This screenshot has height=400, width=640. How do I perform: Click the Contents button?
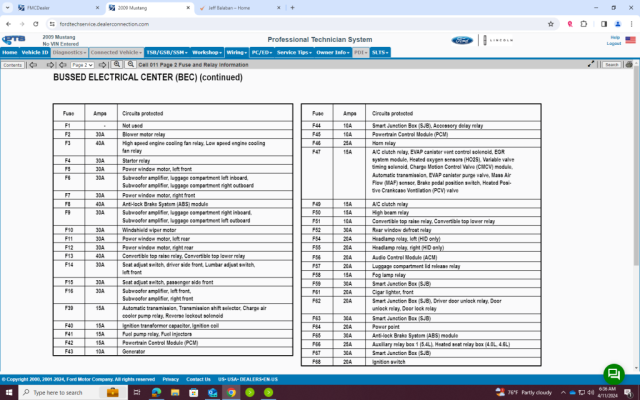13,65
